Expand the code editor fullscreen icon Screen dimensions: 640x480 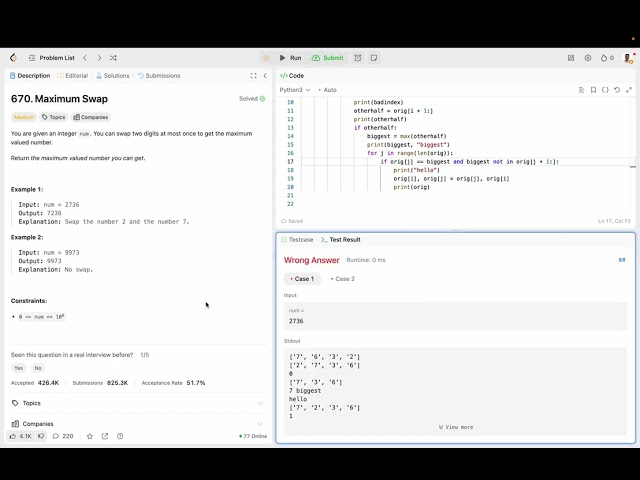point(629,90)
